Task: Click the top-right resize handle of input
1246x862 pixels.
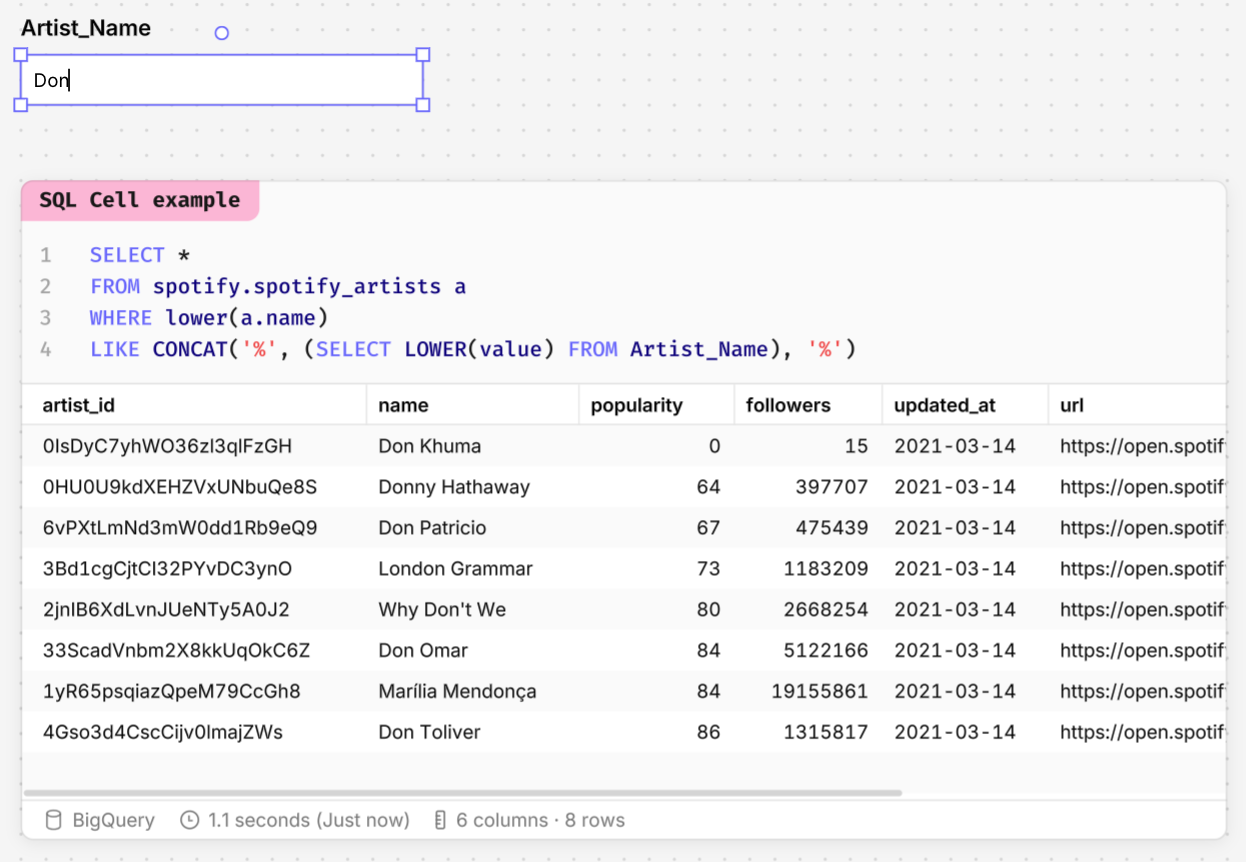Action: point(423,55)
